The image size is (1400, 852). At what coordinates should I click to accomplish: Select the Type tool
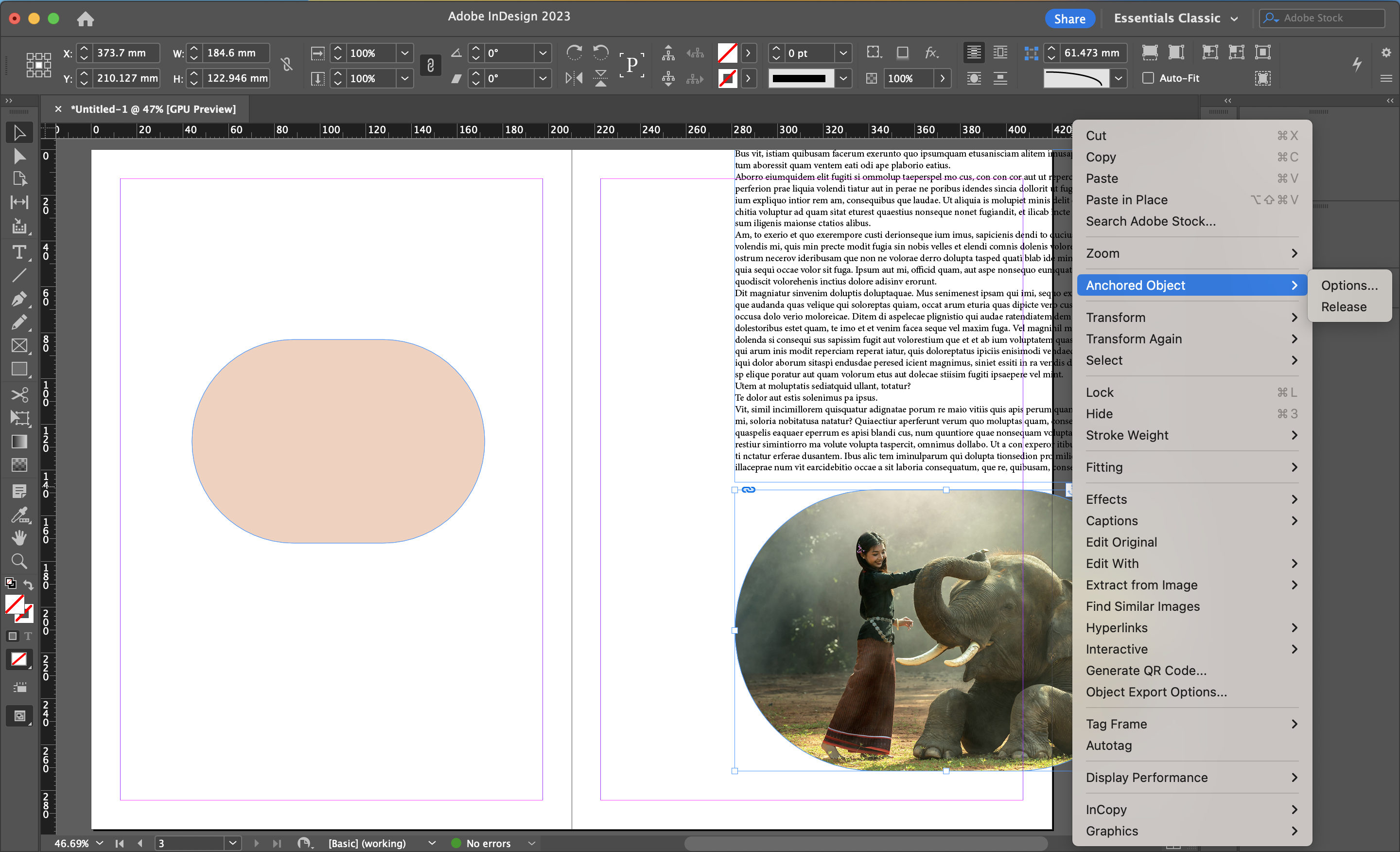pos(19,252)
